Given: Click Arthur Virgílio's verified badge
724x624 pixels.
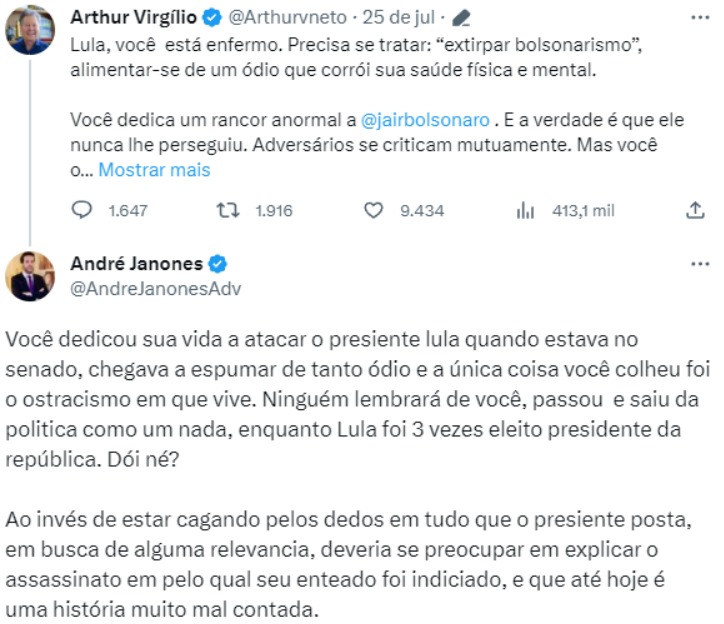Looking at the screenshot, I should pyautogui.click(x=212, y=18).
